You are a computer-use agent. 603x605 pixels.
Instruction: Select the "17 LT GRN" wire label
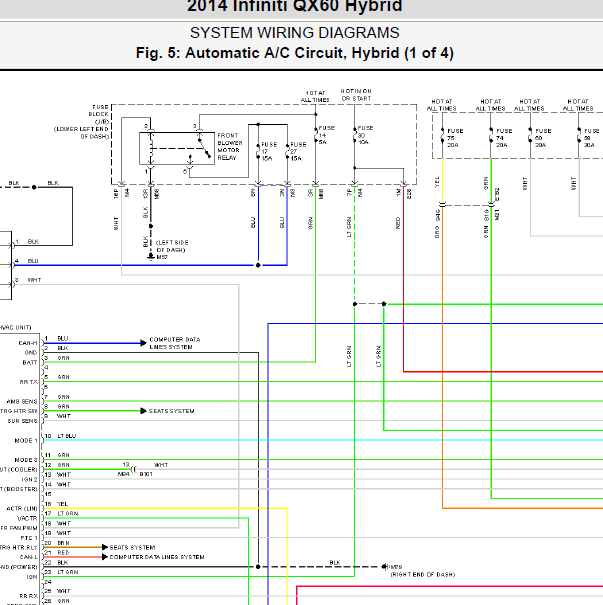61,514
